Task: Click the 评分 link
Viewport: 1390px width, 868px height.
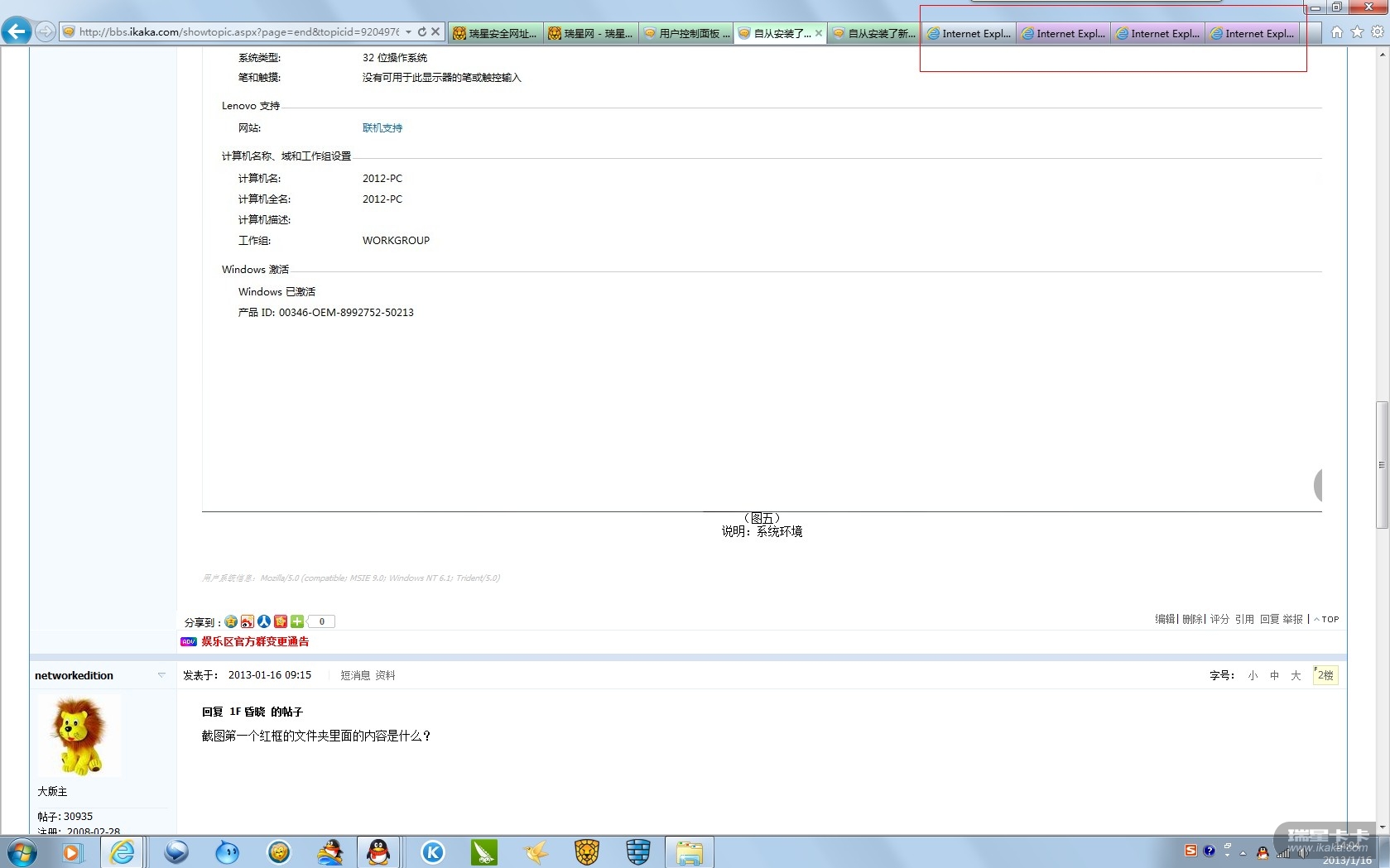Action: tap(1219, 619)
